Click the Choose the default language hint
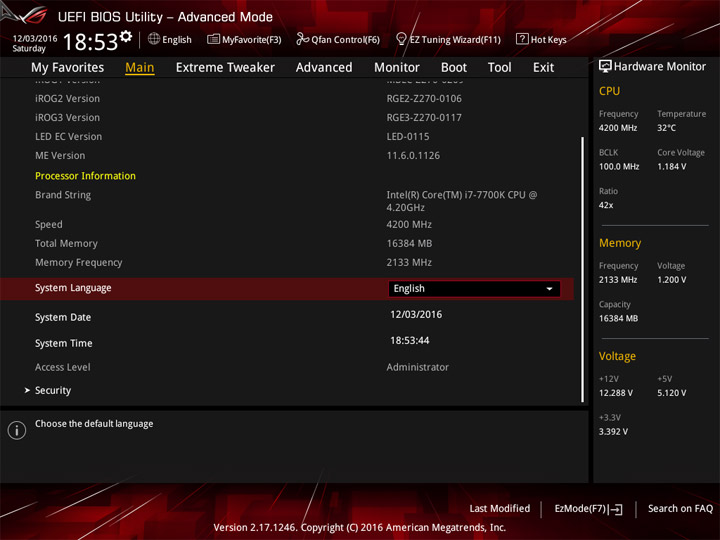The width and height of the screenshot is (720, 540). [x=94, y=424]
